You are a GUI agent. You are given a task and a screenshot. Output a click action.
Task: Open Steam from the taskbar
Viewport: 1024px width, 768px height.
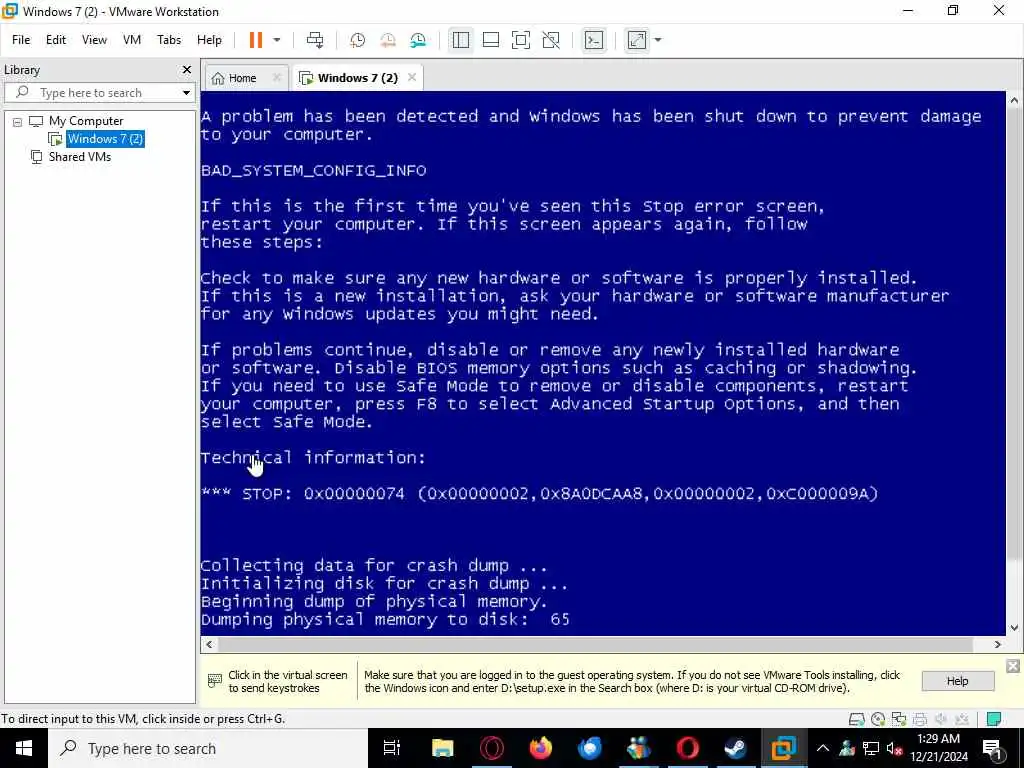coord(736,748)
